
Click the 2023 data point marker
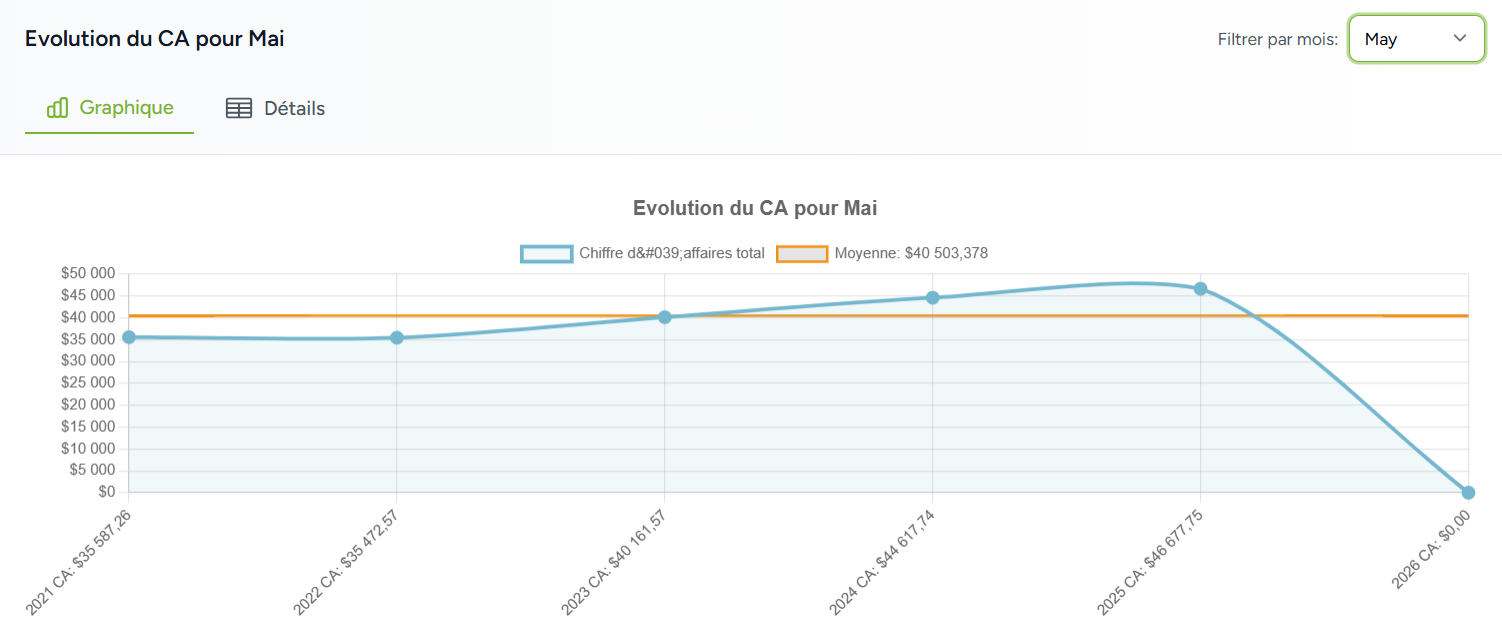click(665, 317)
